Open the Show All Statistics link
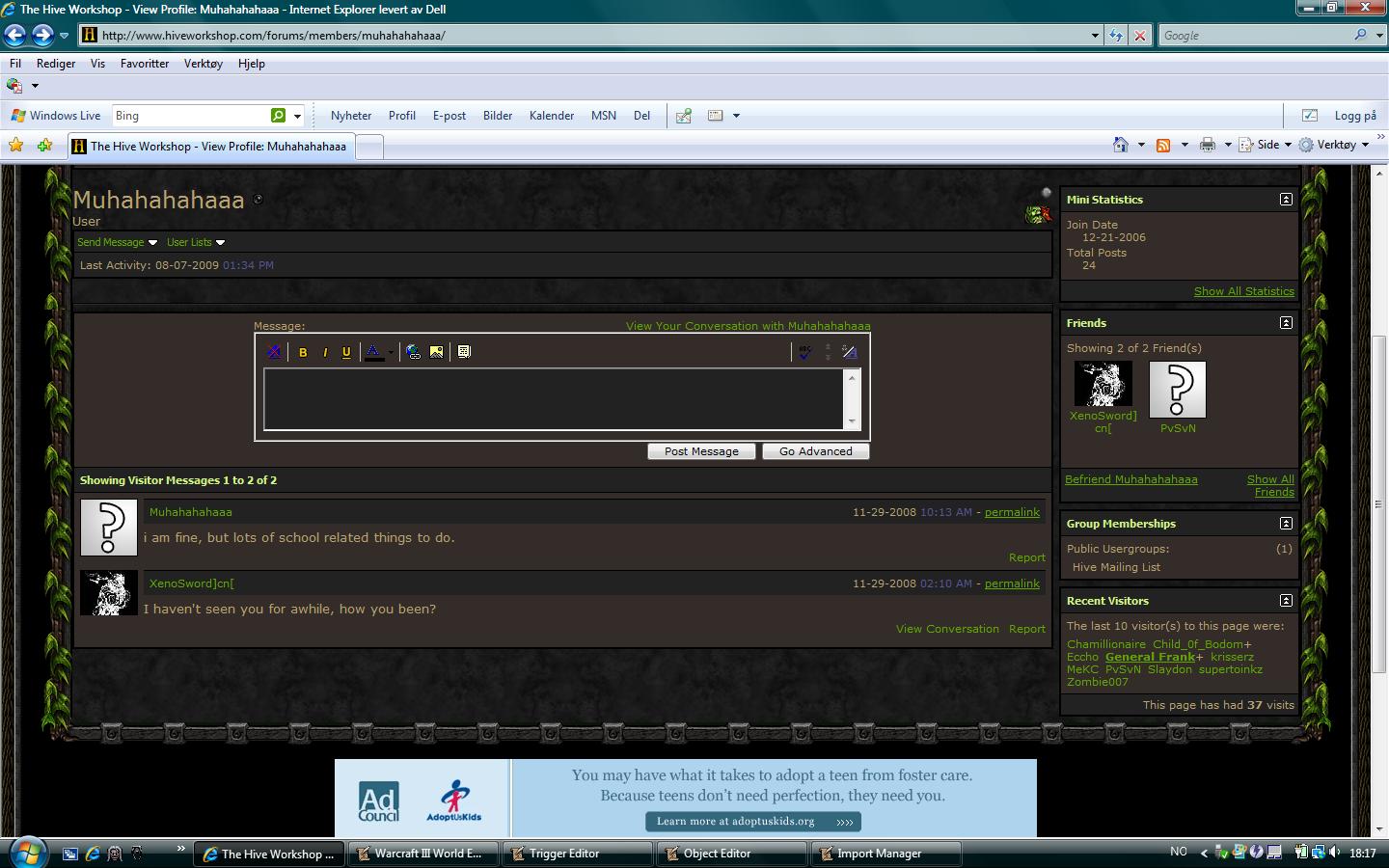 [1244, 291]
